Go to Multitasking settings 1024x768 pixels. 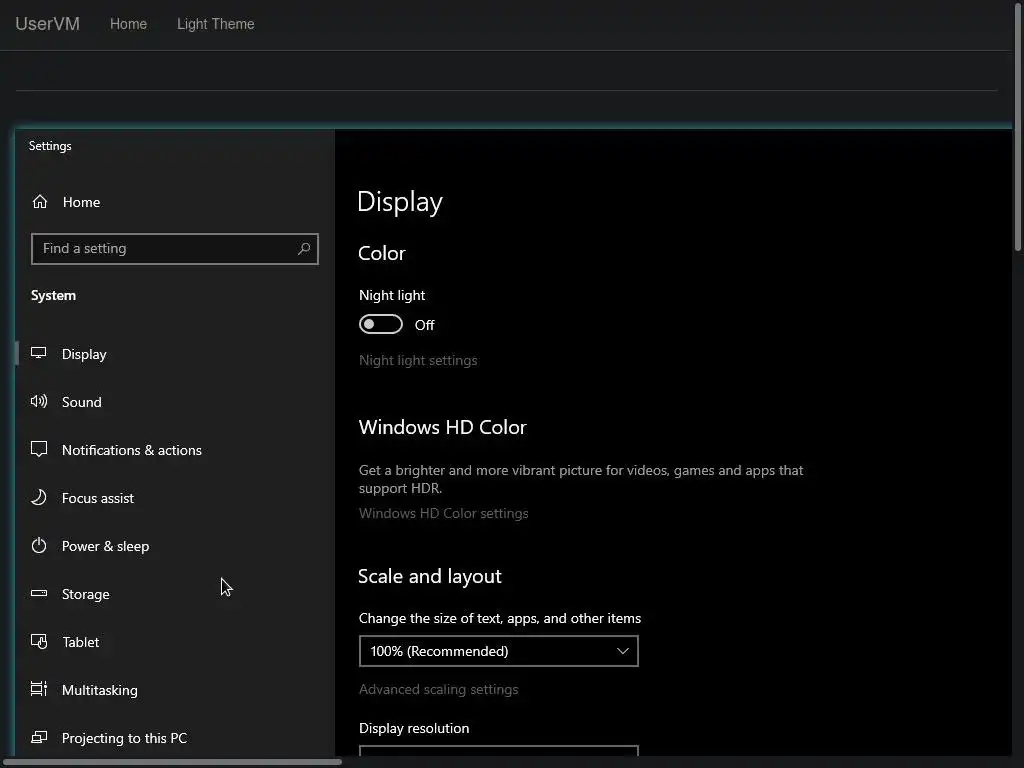(x=175, y=690)
